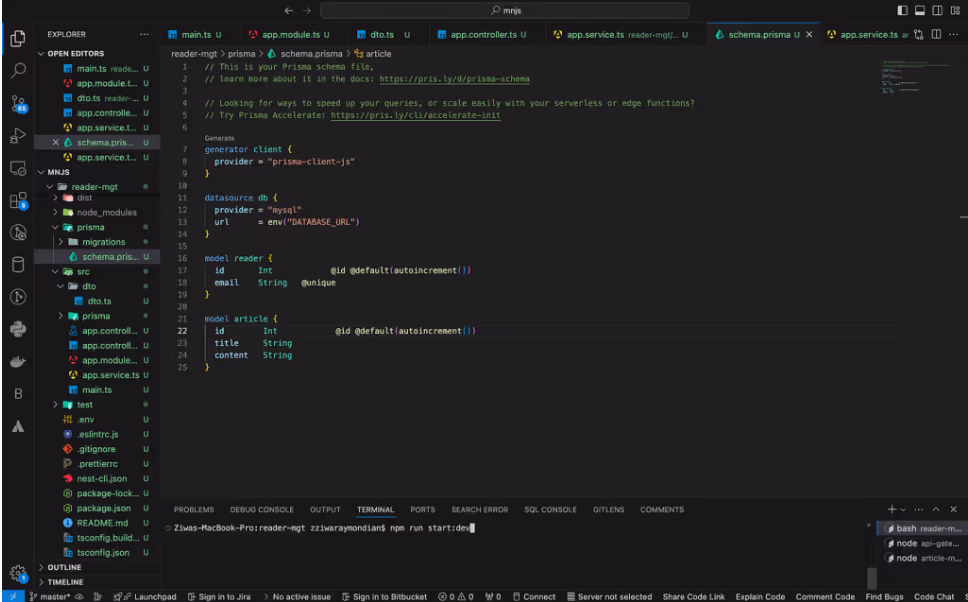Open the letter B extension view
Viewport: 968px width, 602px height.
[18, 394]
